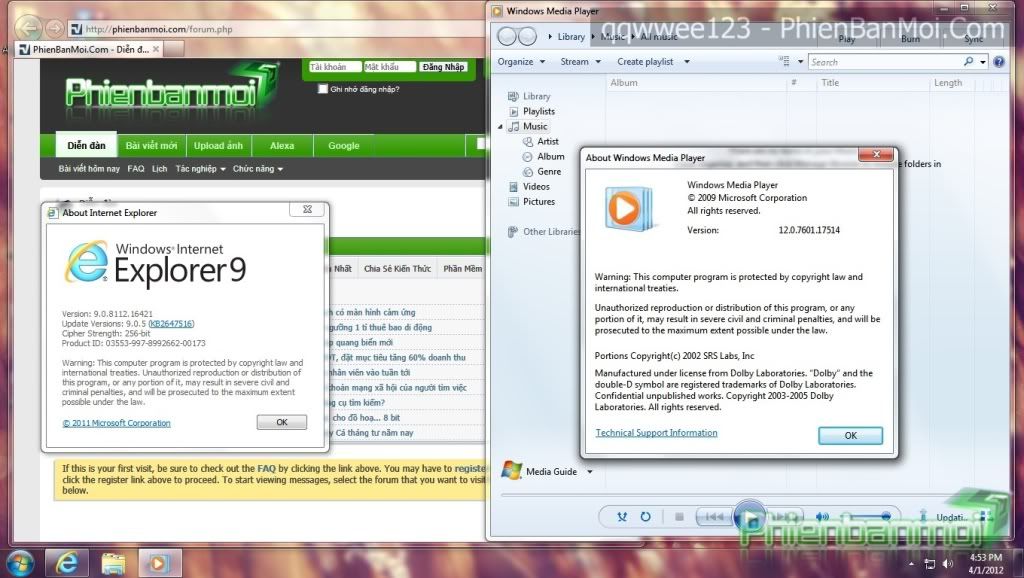
Task: Click OK in About Windows Media Player dialog
Action: coord(850,435)
